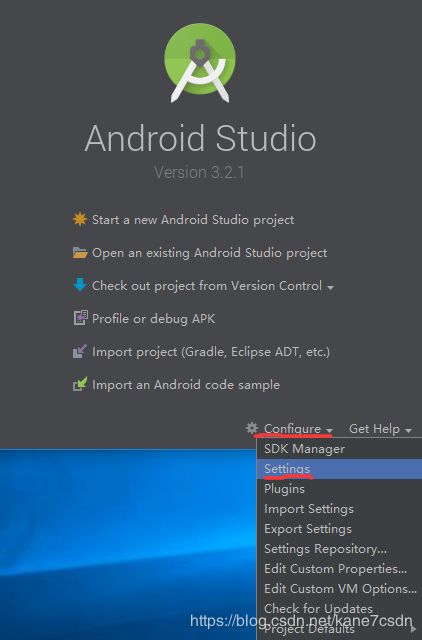The height and width of the screenshot is (640, 422).
Task: Click the Import project arrow icon
Action: point(80,351)
